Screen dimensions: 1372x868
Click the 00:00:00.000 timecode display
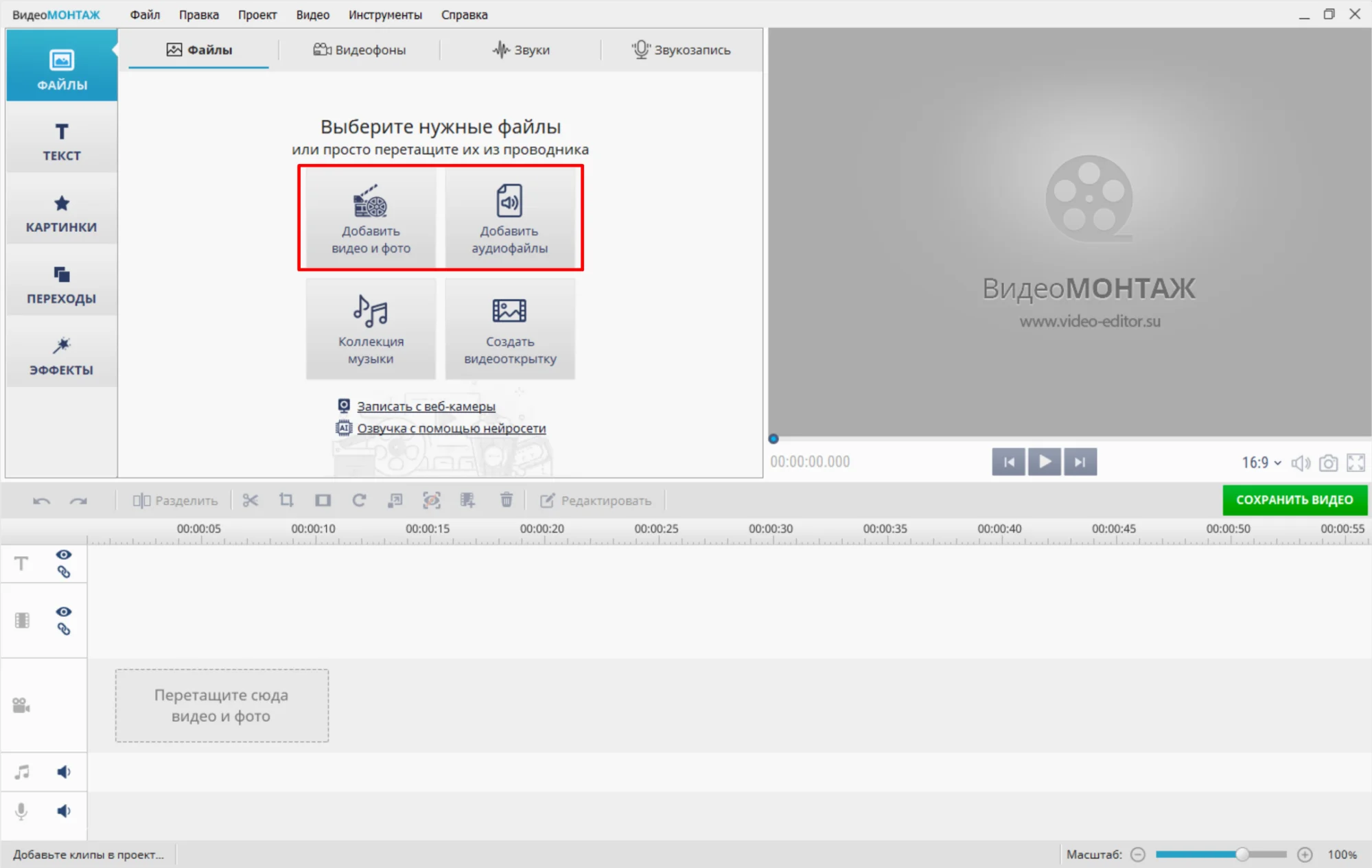[x=810, y=462]
